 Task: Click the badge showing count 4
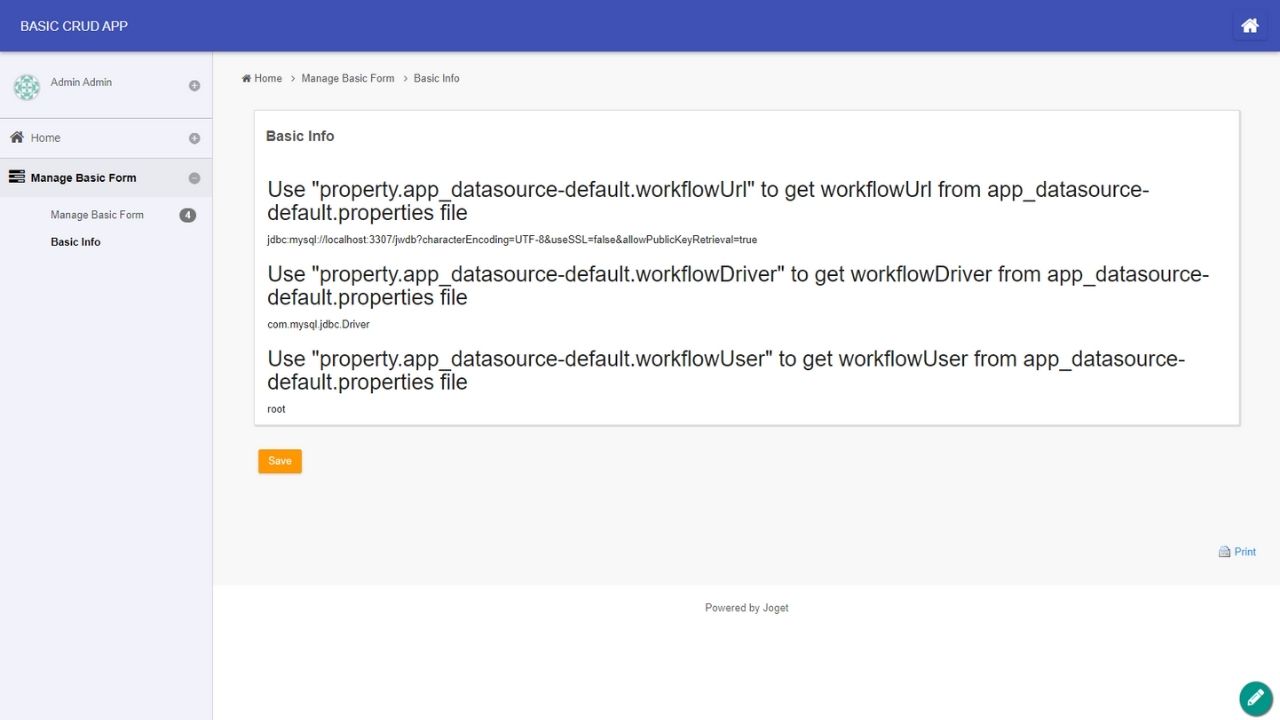[x=187, y=215]
